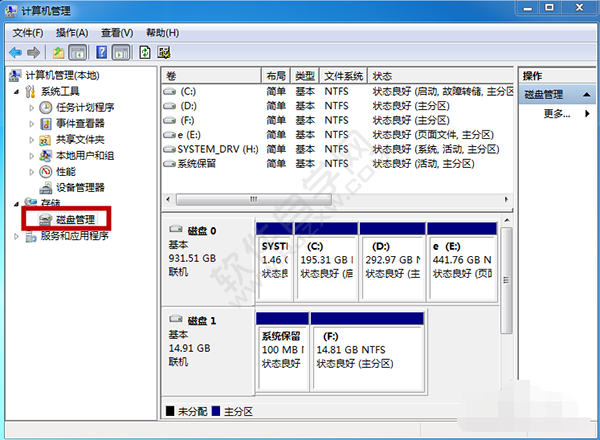600x440 pixels.
Task: Click the SYSTEM_DRV (H:) volume drive icon
Action: point(170,149)
